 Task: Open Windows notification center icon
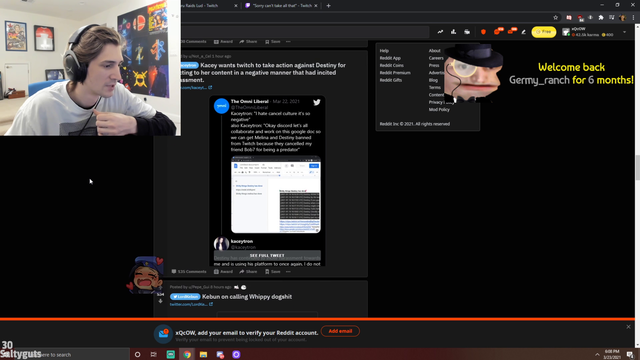pyautogui.click(x=630, y=354)
